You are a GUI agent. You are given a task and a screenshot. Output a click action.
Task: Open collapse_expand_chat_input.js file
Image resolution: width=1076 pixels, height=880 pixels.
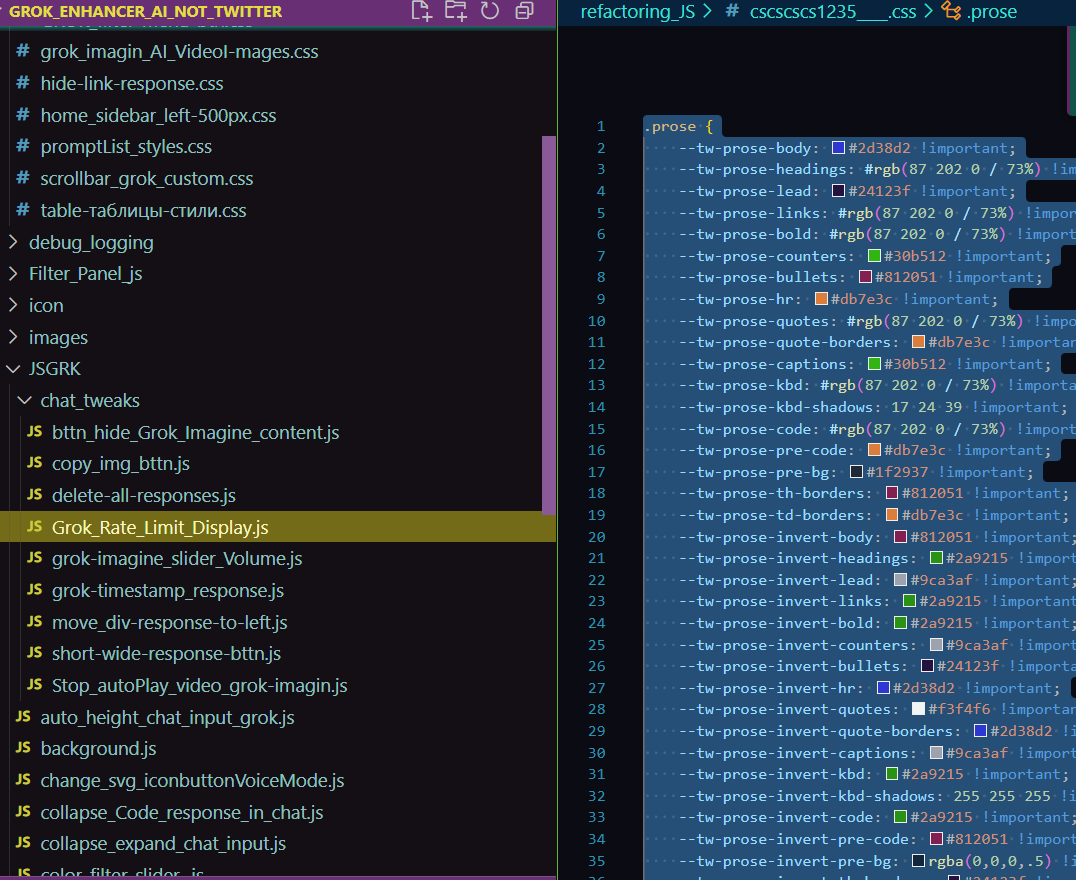[x=163, y=844]
